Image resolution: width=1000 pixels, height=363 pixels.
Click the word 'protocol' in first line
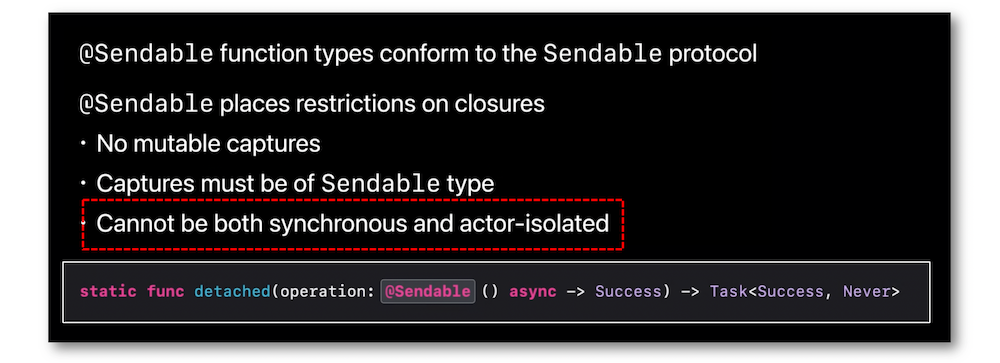pos(712,55)
